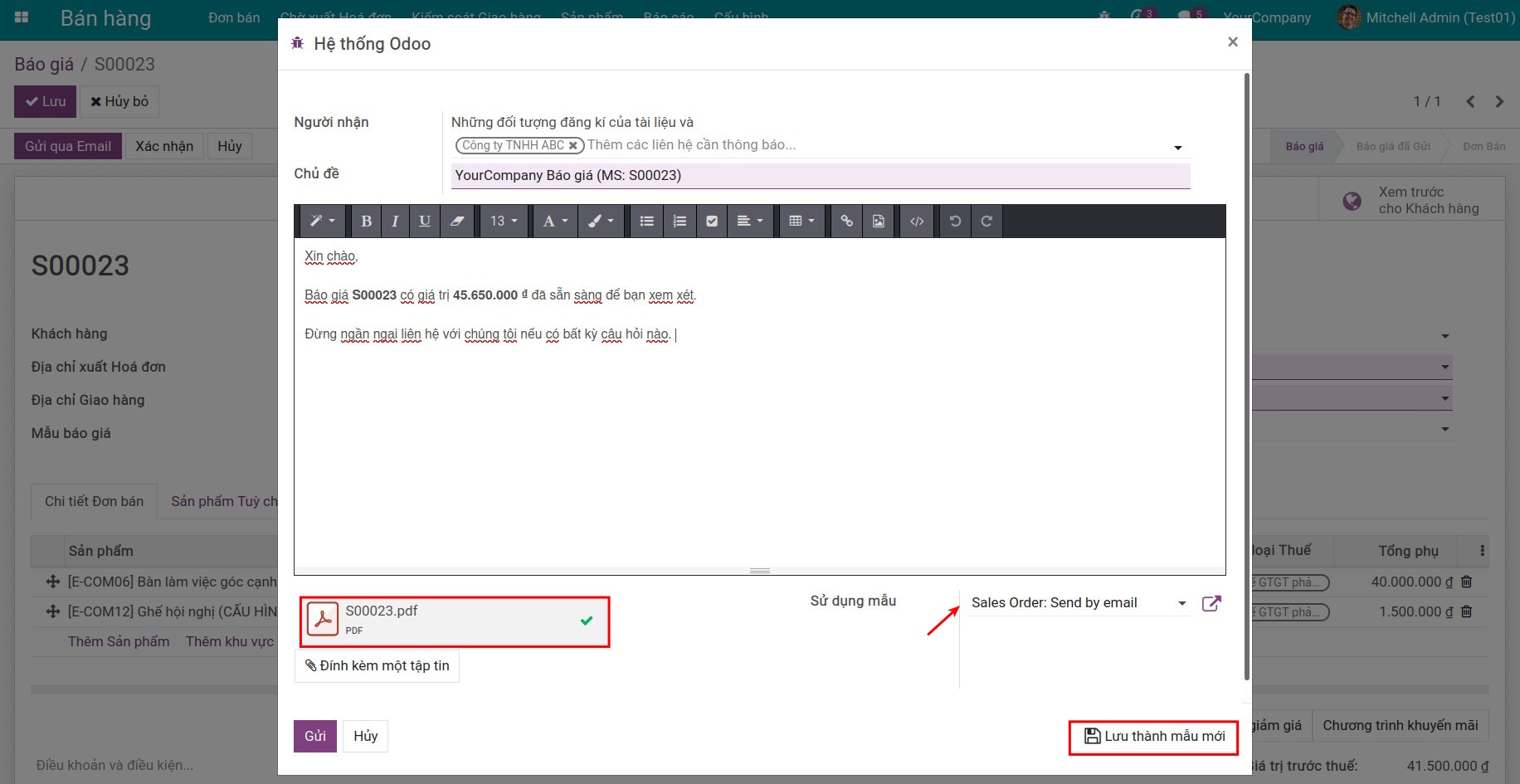Open the debug bug icon in navbar
The image size is (1520, 784).
click(1103, 17)
